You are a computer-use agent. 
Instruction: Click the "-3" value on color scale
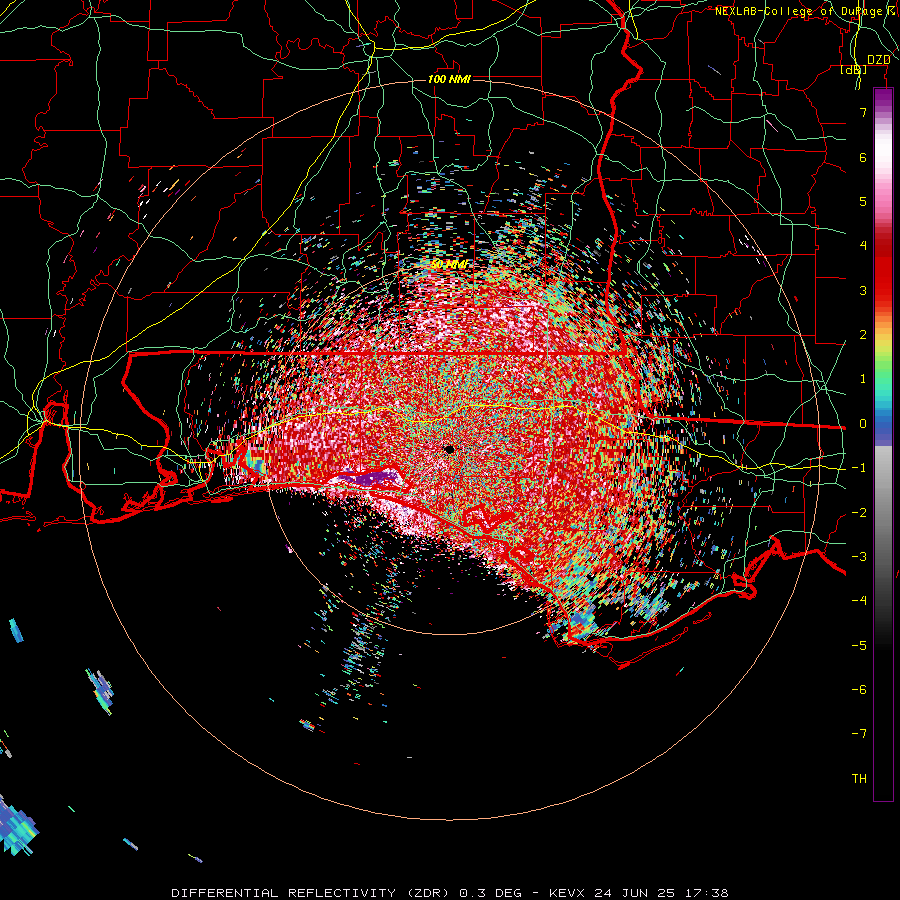pyautogui.click(x=859, y=557)
